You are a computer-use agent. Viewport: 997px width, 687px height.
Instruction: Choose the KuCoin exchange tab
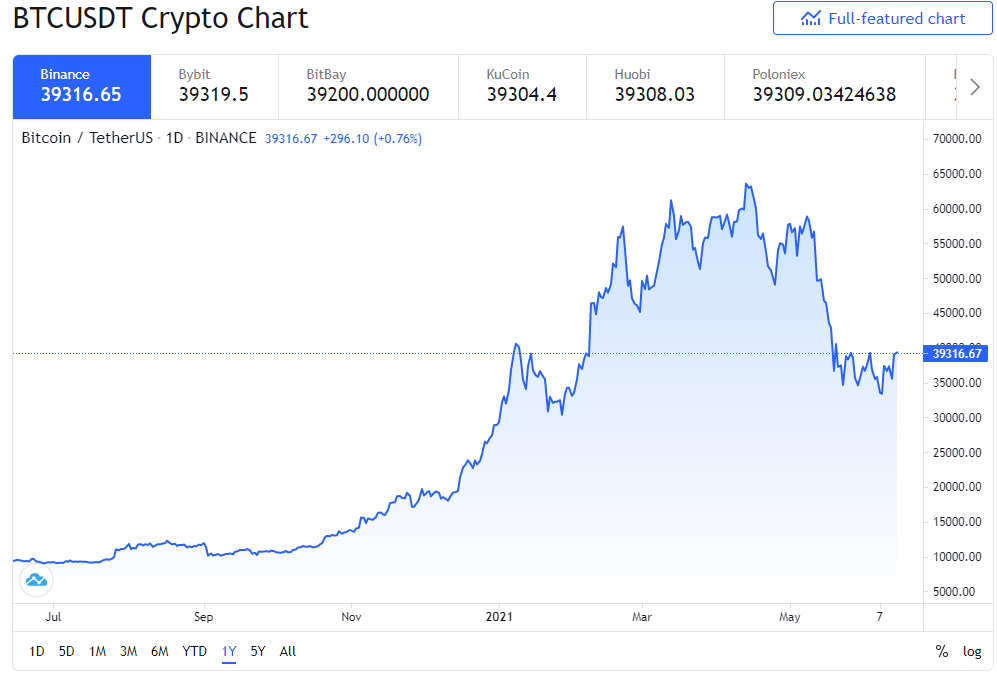522,87
